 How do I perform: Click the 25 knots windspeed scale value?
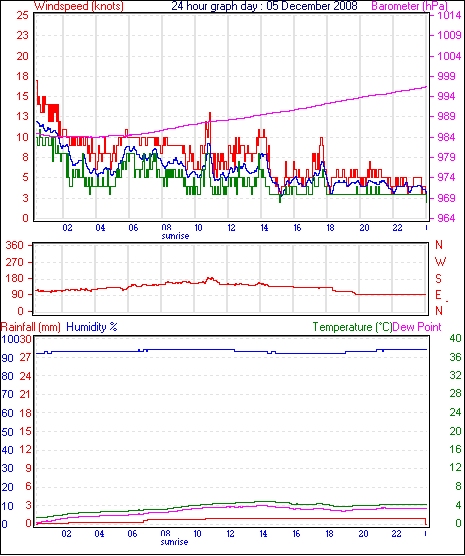[x=23, y=15]
